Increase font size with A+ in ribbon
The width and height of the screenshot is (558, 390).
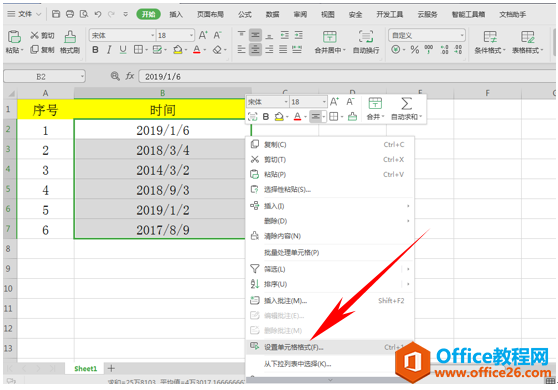[x=203, y=35]
